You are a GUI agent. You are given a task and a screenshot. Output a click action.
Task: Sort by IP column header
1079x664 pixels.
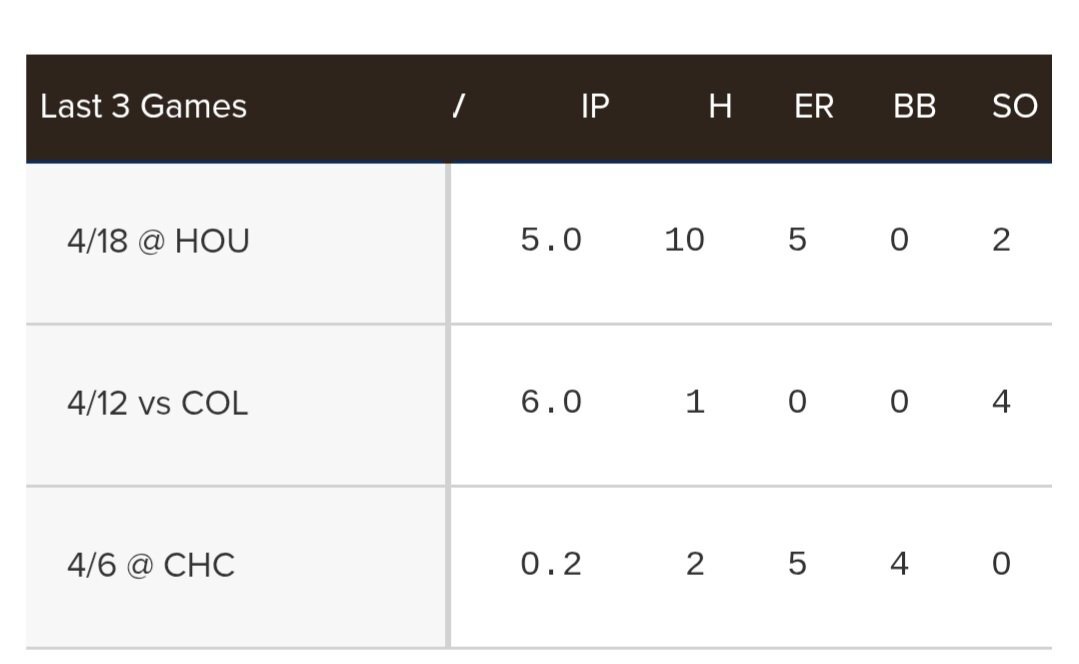pos(595,107)
